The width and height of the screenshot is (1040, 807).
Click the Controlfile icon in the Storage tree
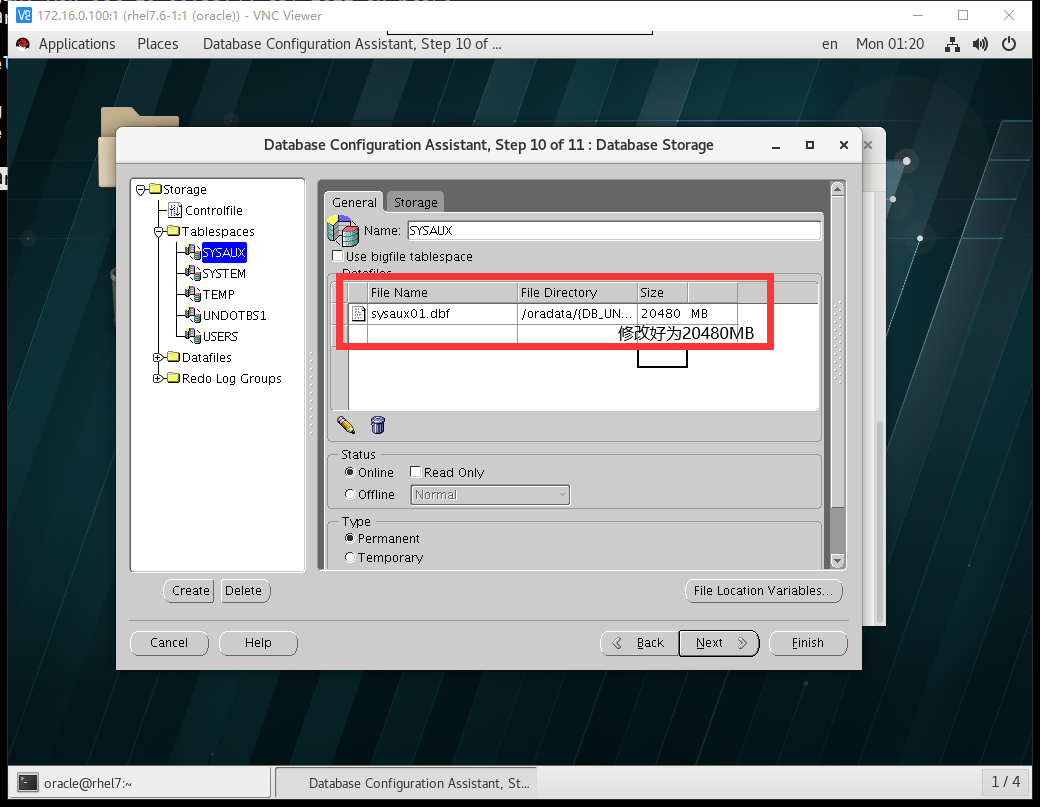click(x=175, y=210)
